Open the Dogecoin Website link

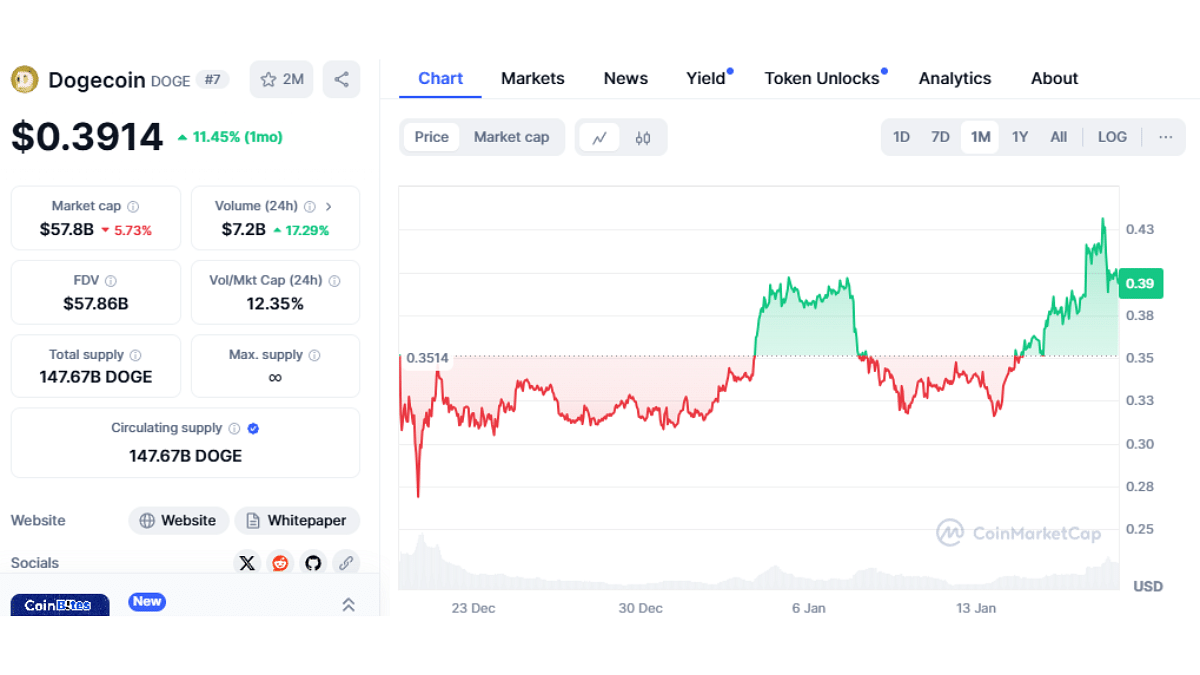[x=178, y=521]
